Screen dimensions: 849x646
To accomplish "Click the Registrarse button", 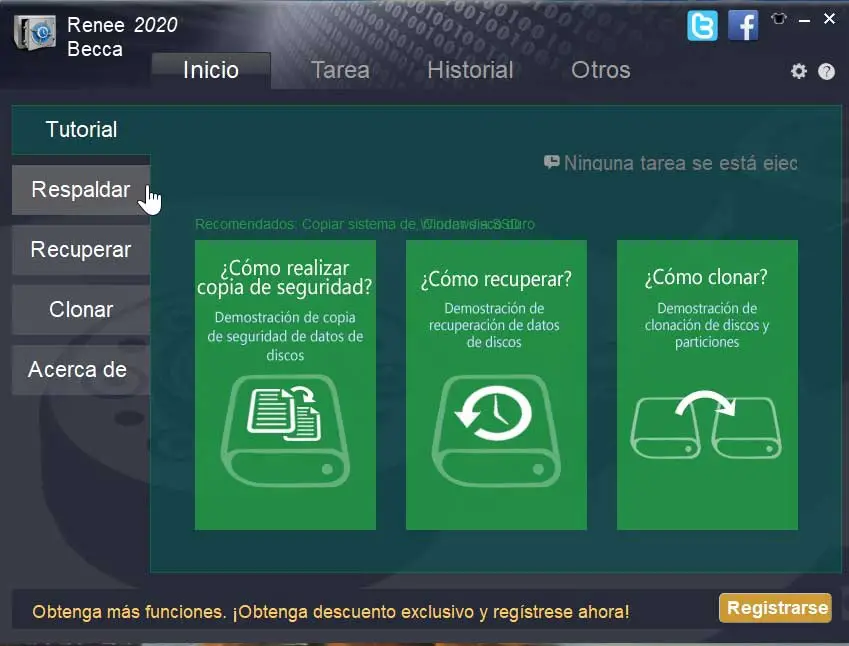I will tap(775, 608).
